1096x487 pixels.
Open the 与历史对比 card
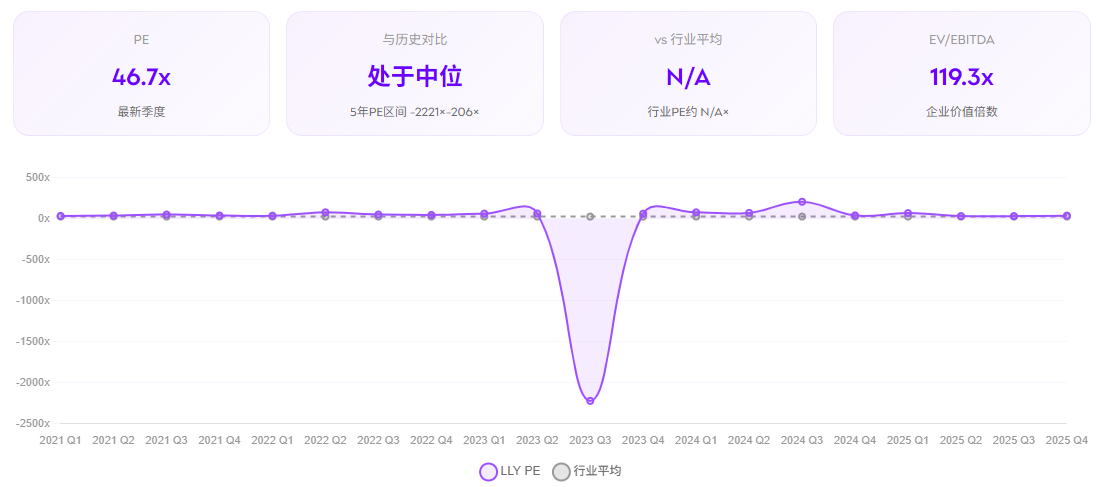(414, 73)
